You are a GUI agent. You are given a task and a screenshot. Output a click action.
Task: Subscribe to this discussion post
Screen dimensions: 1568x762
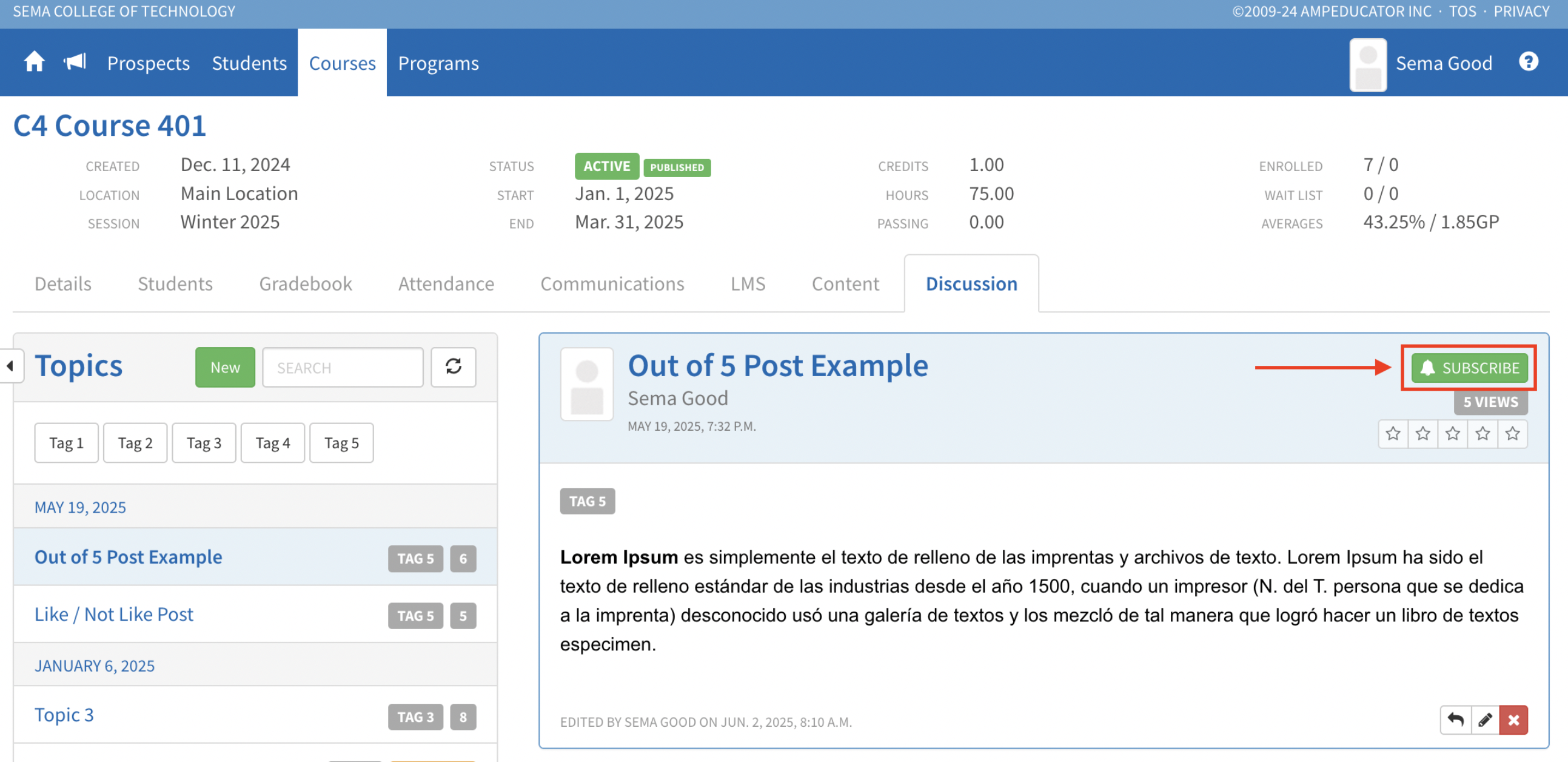pos(1469,368)
